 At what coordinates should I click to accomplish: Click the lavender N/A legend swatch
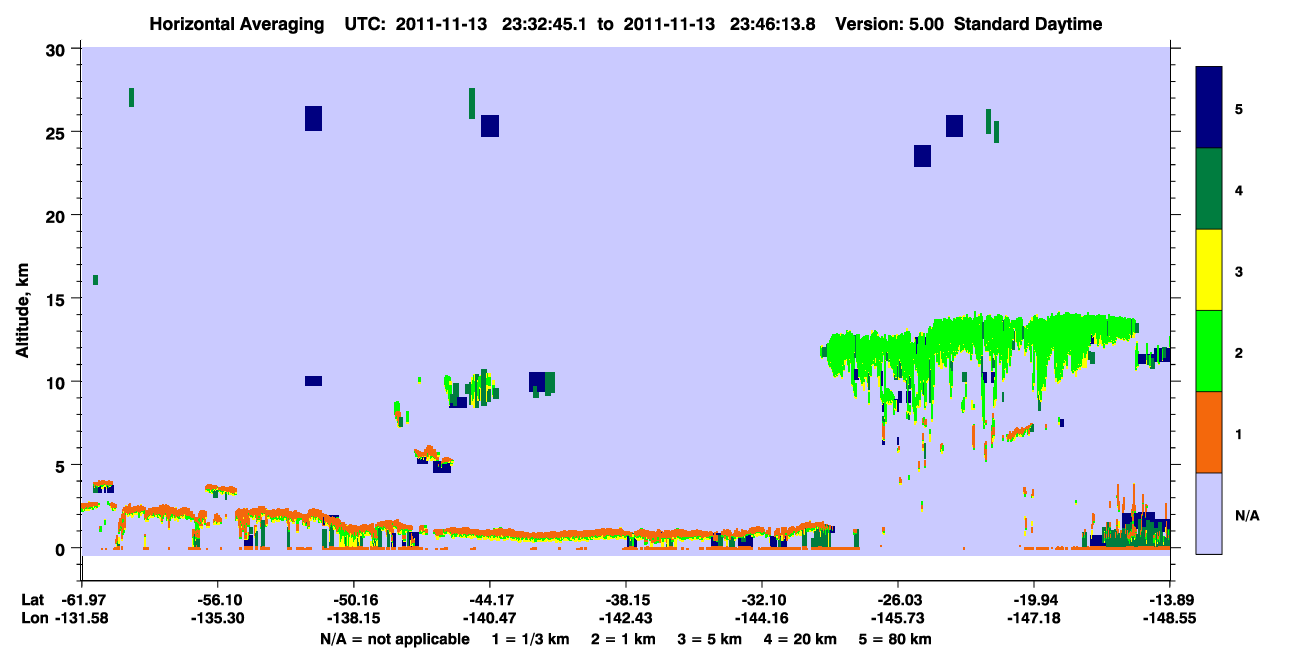point(1209,513)
